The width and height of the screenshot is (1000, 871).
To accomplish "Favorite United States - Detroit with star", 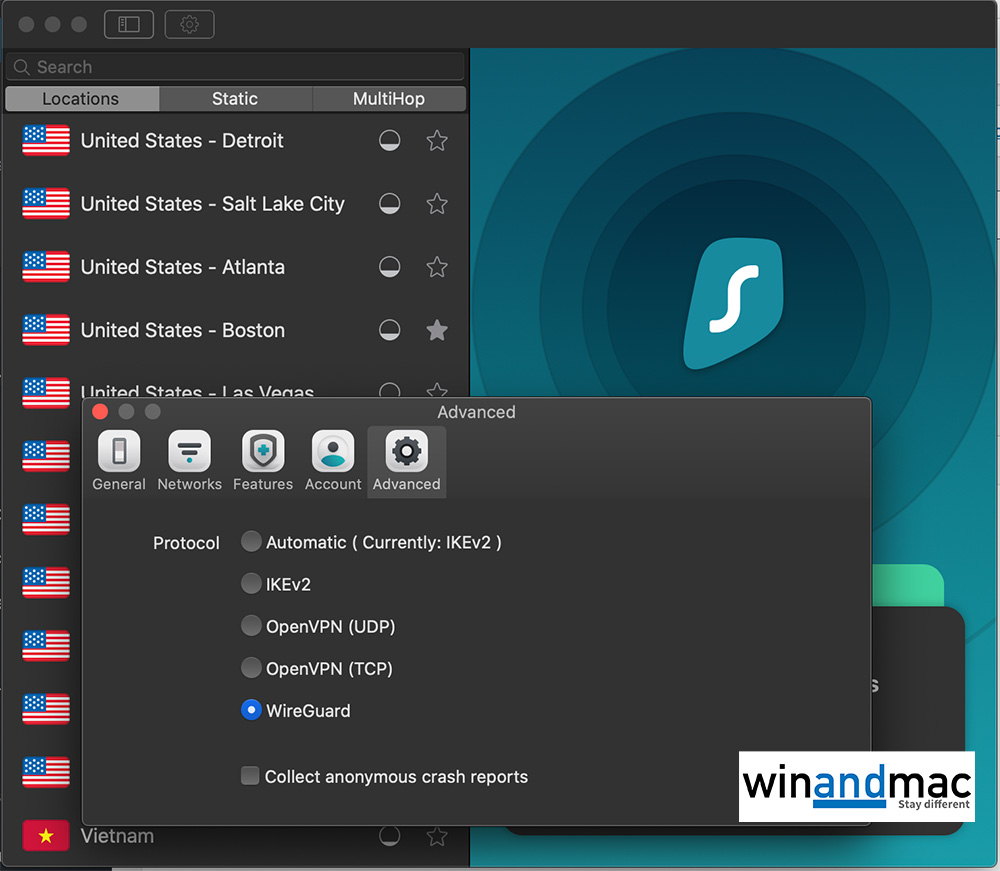I will (x=437, y=141).
